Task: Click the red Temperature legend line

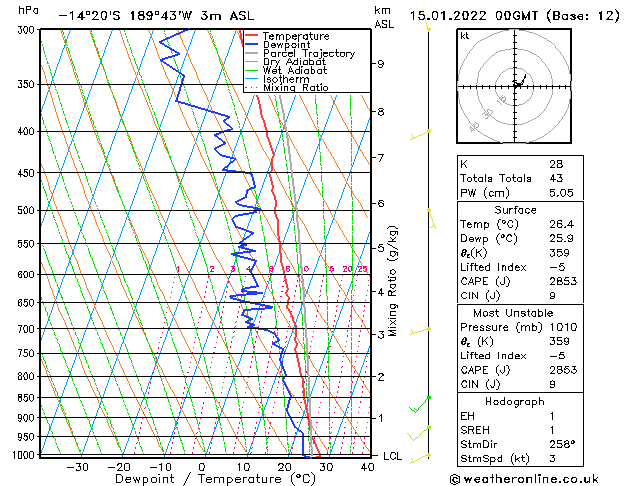Action: point(252,36)
